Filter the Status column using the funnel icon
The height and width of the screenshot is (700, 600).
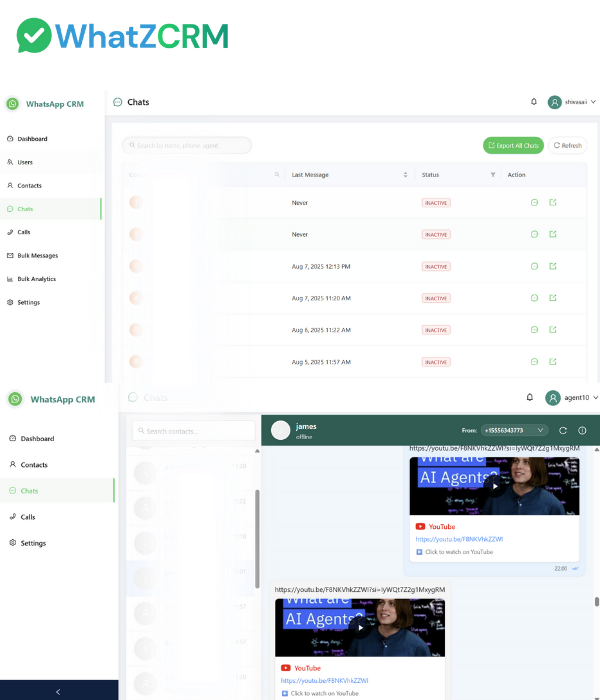(x=492, y=175)
